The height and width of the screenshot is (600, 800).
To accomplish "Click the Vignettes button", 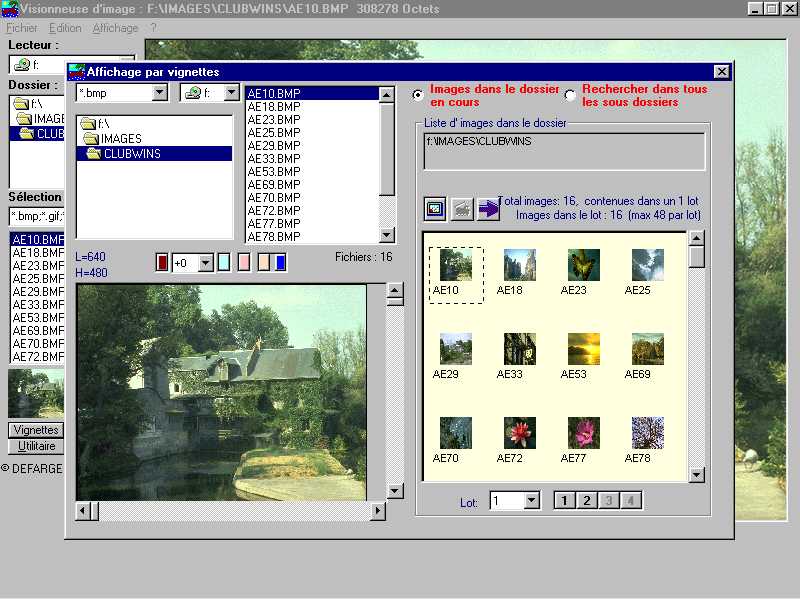I will [x=36, y=429].
